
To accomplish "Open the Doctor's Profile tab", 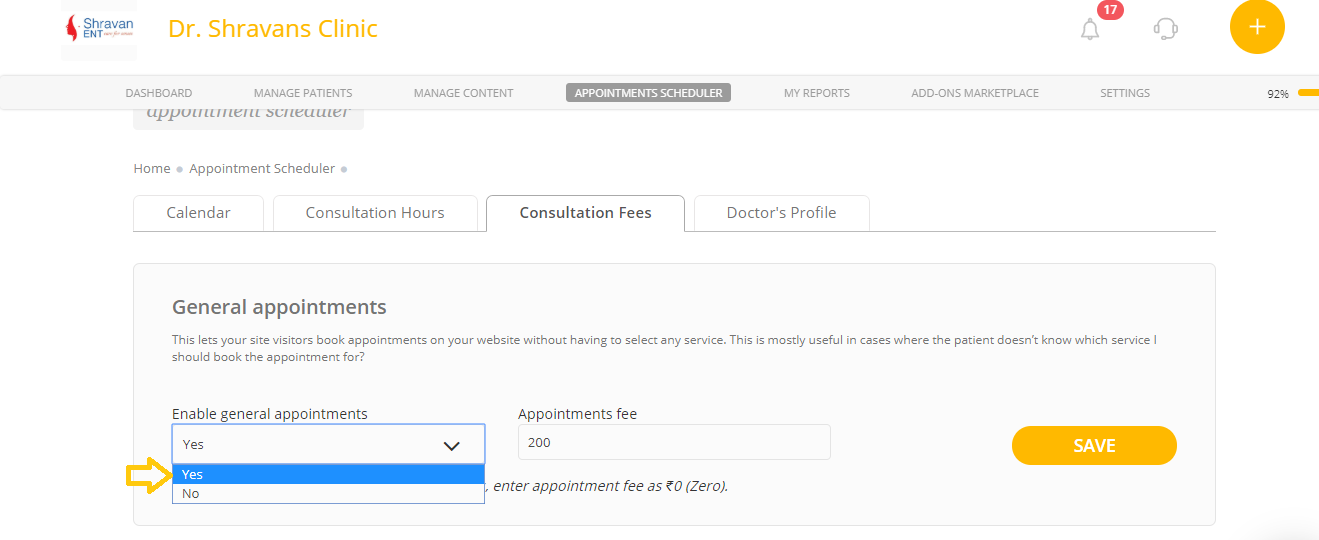I will 781,213.
